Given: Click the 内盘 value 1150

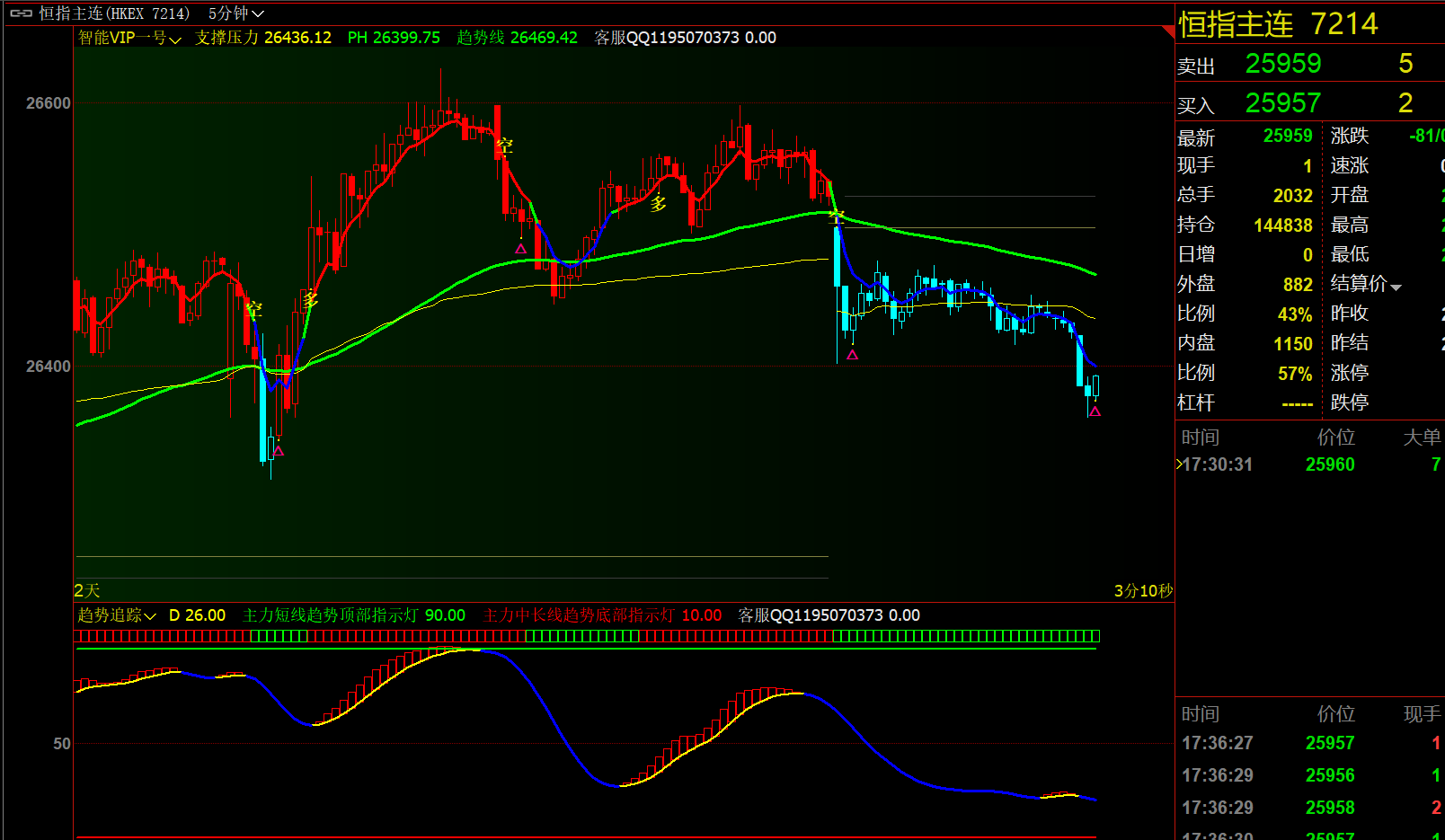Looking at the screenshot, I should click(1293, 344).
